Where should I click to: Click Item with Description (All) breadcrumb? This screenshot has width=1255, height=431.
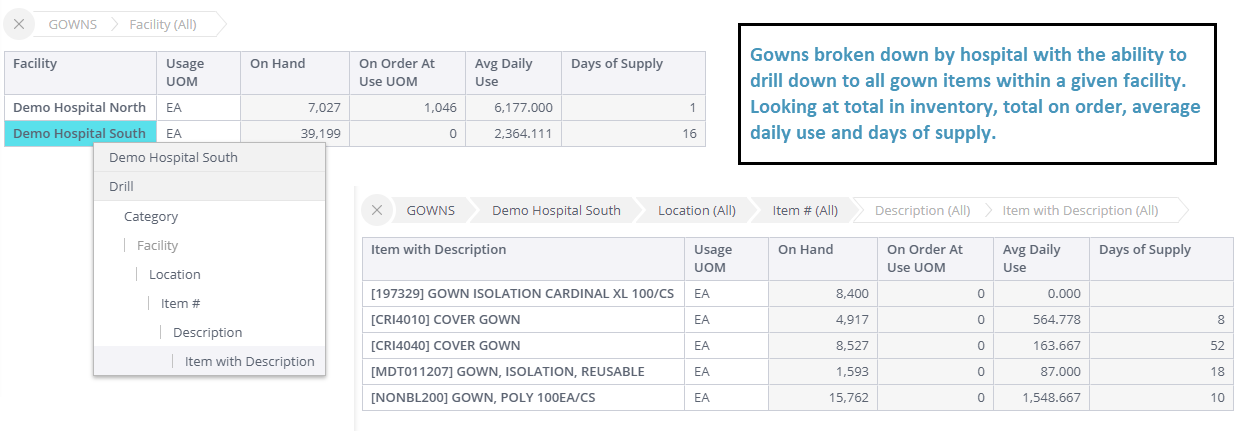click(1080, 210)
